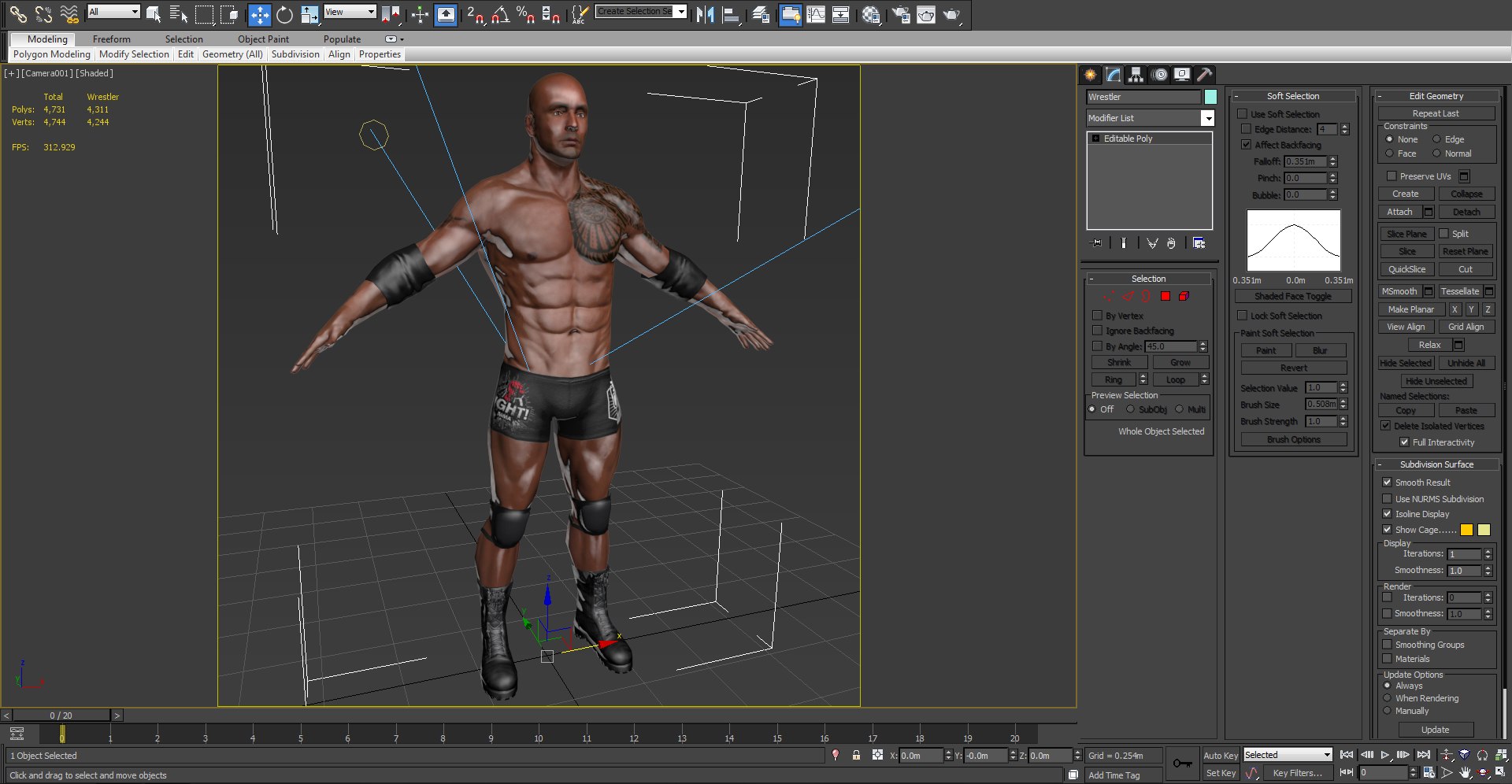Viewport: 1512px width, 784px height.
Task: Select the Edge constraint radio button
Action: coord(1436,139)
